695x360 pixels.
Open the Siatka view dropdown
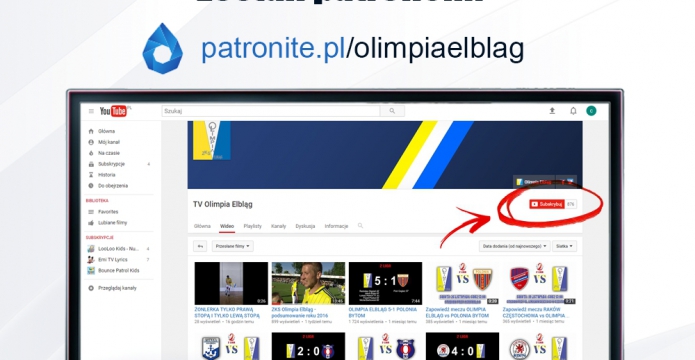click(565, 246)
